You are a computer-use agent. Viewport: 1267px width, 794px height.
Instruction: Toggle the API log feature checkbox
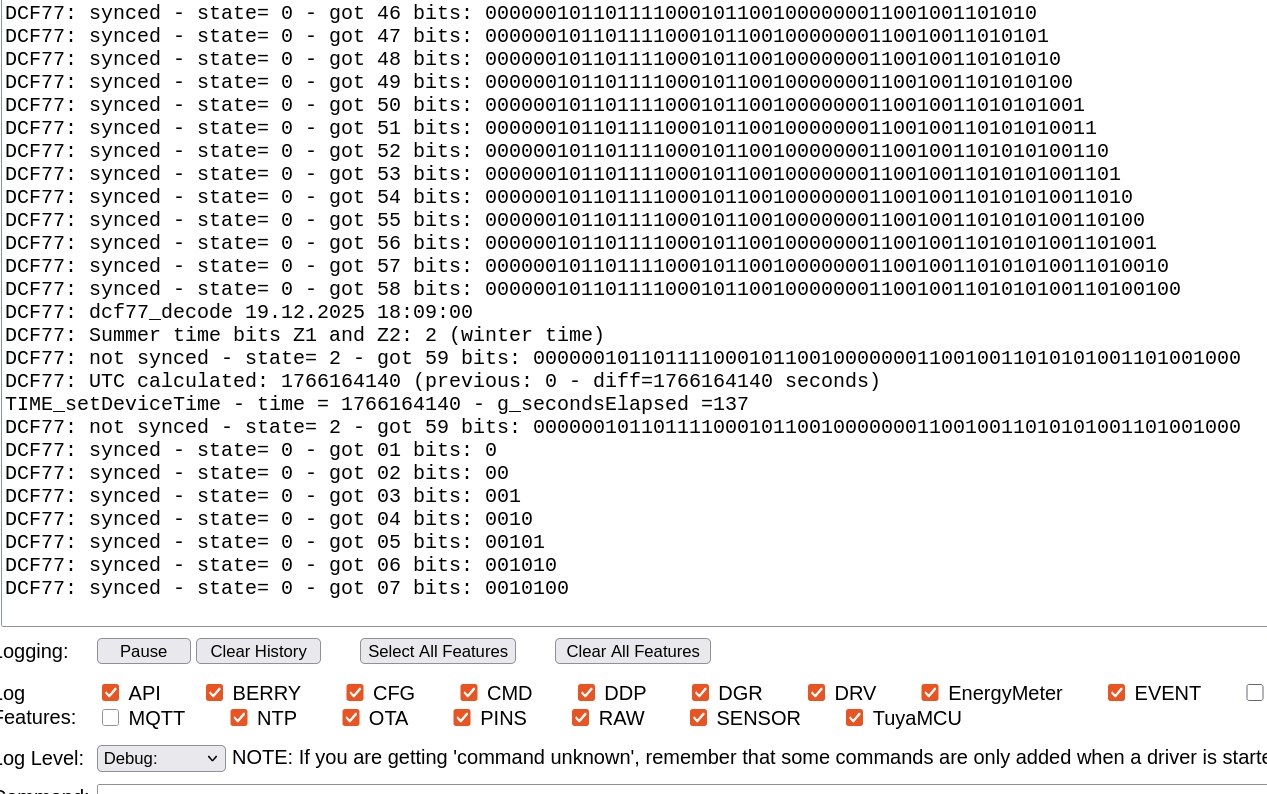pos(111,692)
